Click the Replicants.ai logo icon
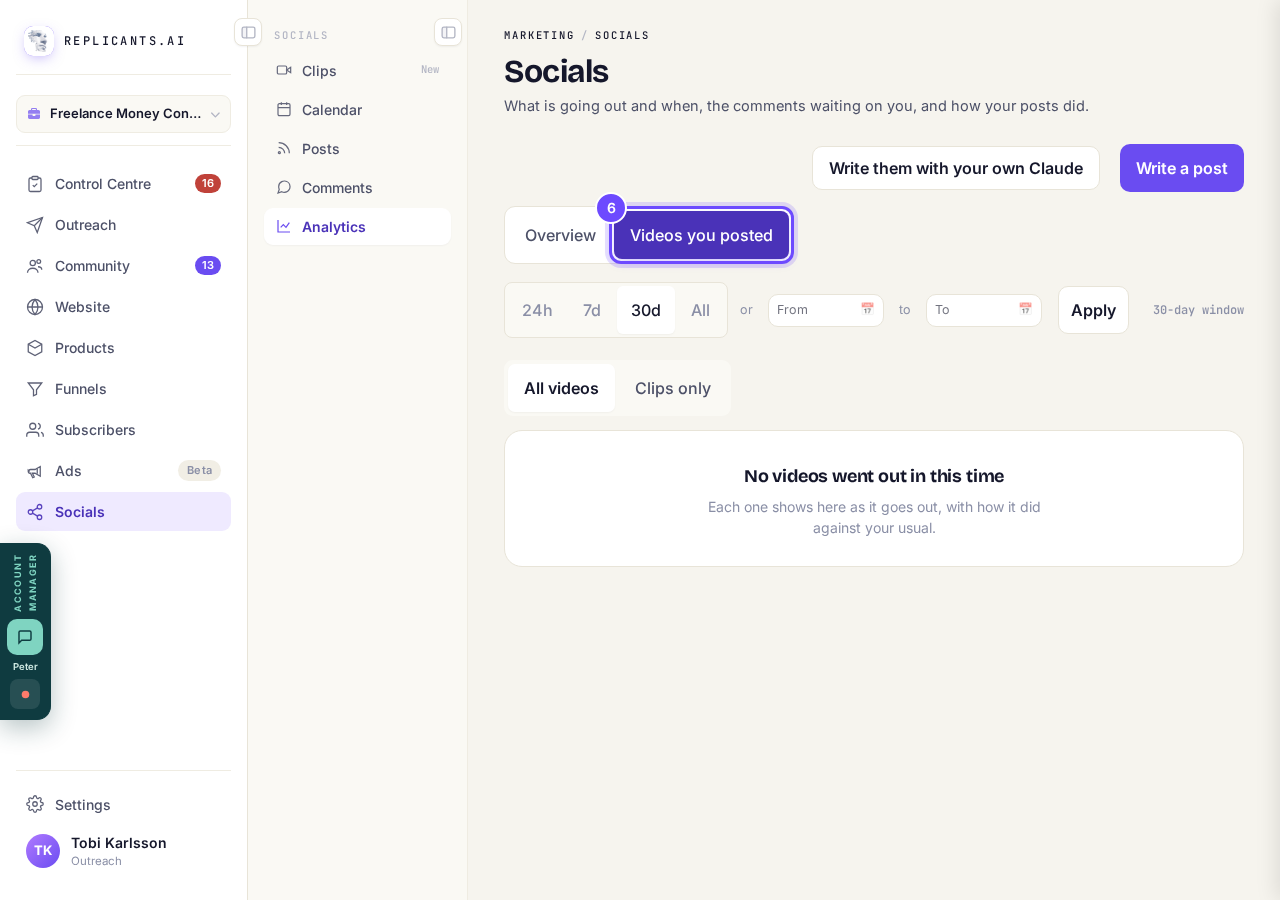 click(x=39, y=41)
